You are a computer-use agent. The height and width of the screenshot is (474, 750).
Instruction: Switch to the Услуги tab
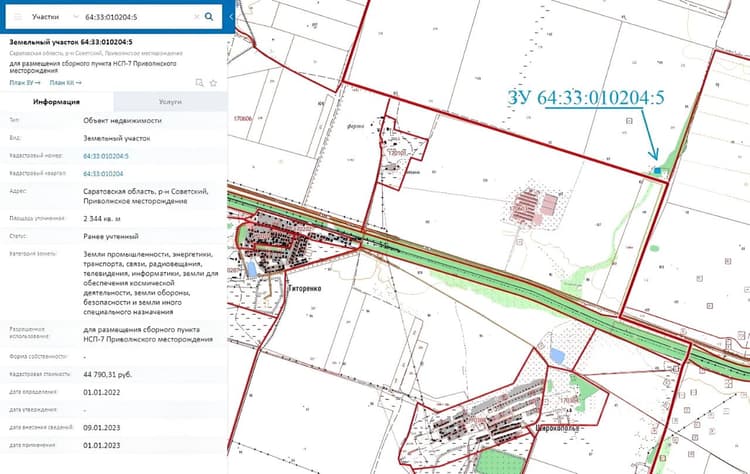pos(170,102)
